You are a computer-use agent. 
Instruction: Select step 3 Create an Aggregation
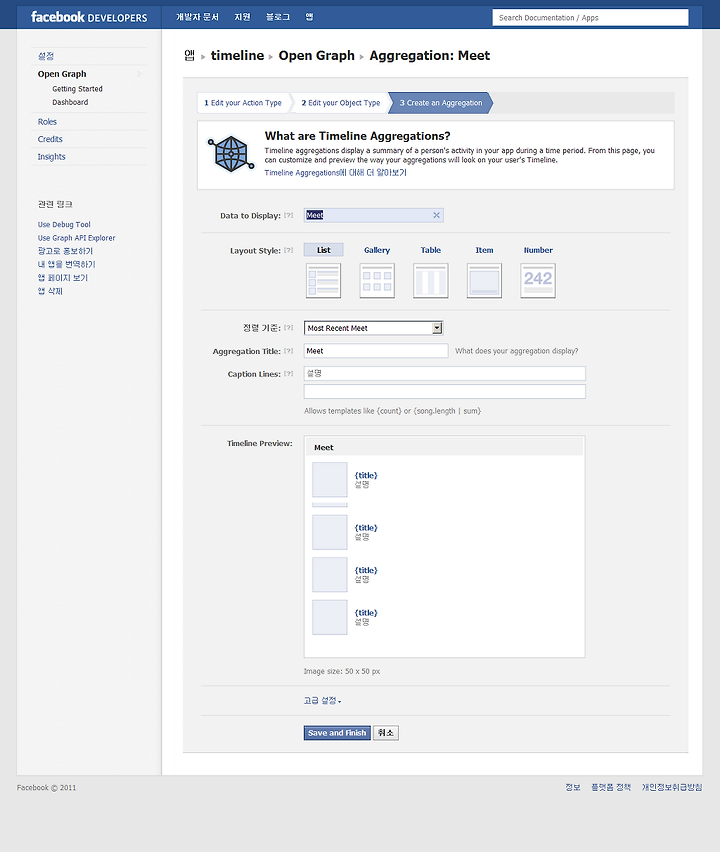click(441, 103)
